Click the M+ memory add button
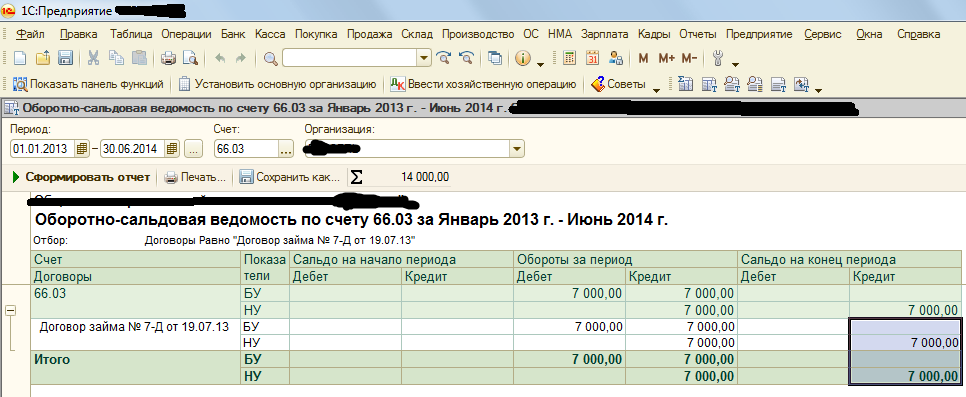 [x=667, y=59]
